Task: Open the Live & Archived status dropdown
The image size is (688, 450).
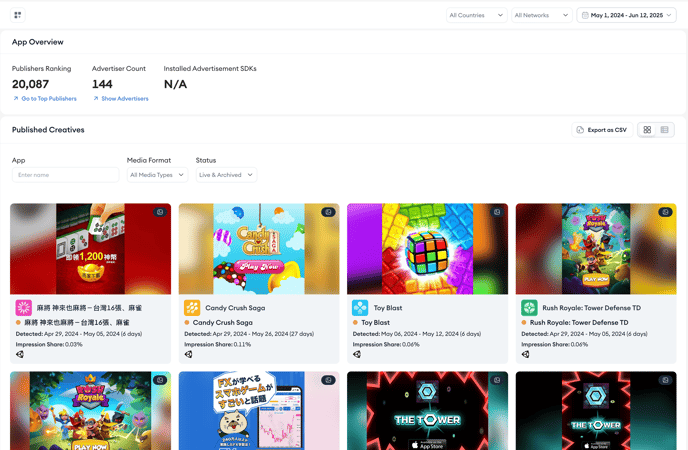Action: coord(226,175)
